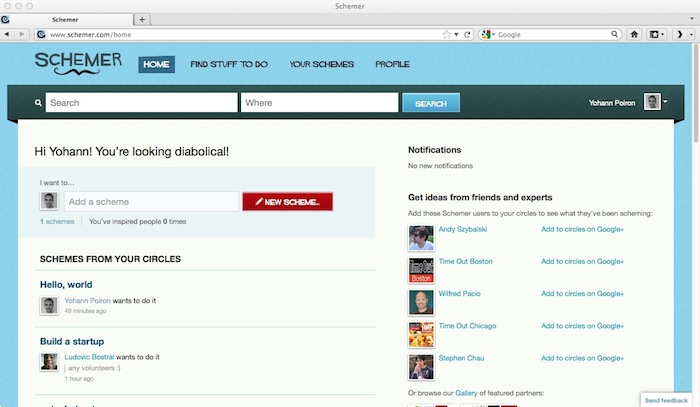Open the Google search engine dropdown
700x407 pixels.
point(487,34)
